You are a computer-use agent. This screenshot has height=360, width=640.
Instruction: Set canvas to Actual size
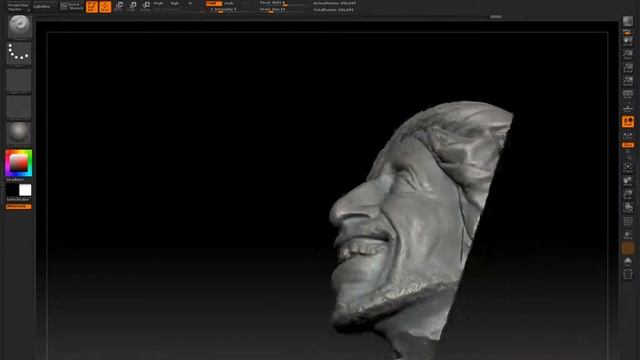click(x=628, y=68)
